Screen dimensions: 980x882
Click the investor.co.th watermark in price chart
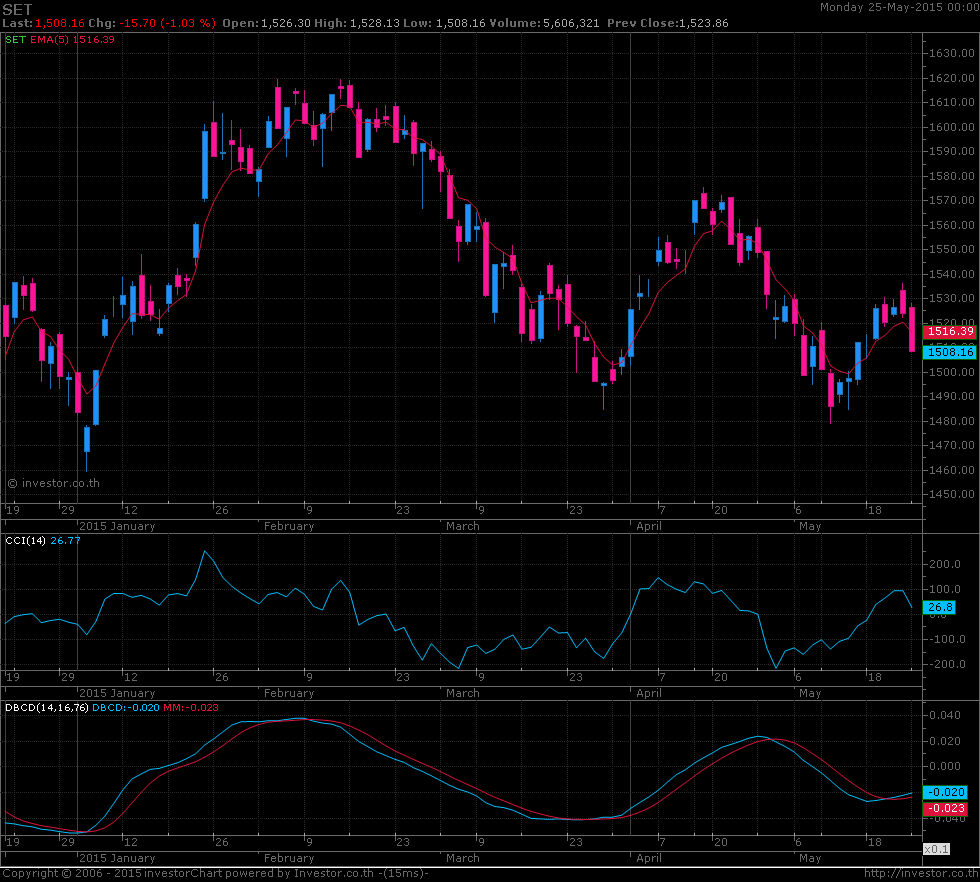coord(54,483)
